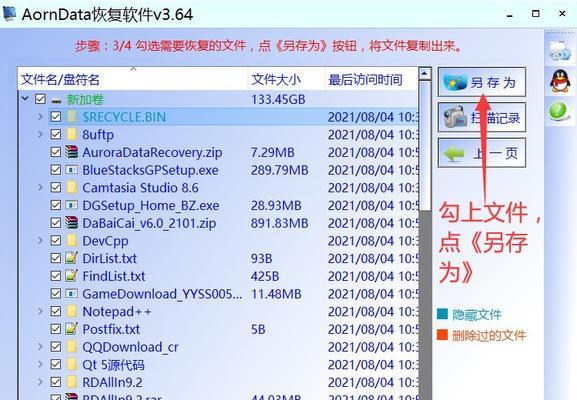This screenshot has height=400, width=577.
Task: Click the GameDownload_YYSS005 program icon
Action: 71,293
